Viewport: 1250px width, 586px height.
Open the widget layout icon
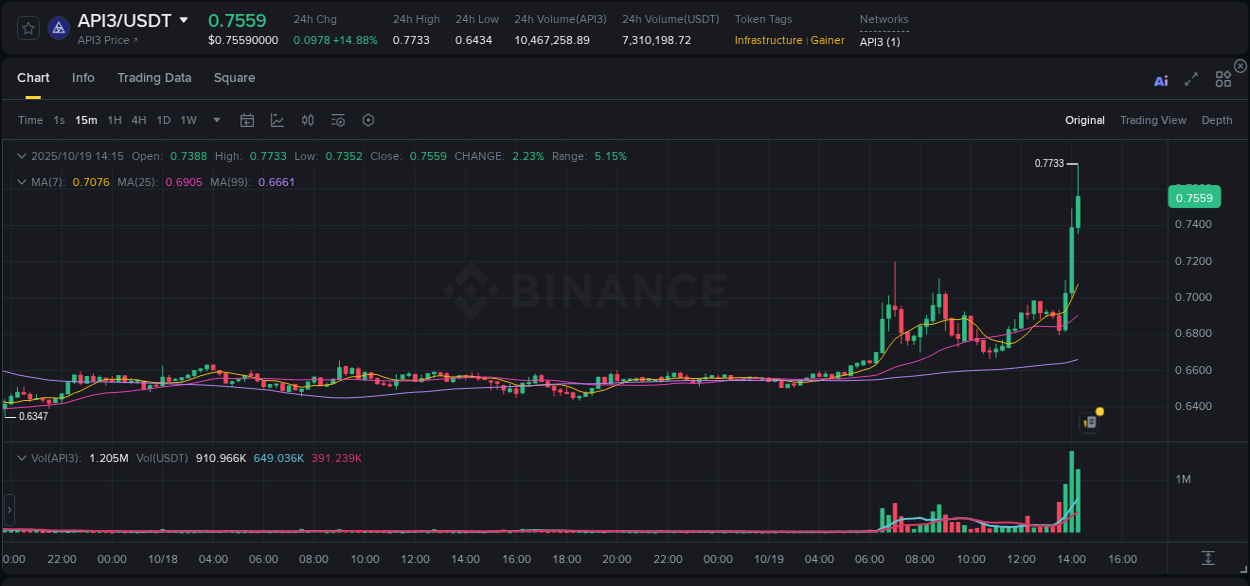pos(1222,78)
